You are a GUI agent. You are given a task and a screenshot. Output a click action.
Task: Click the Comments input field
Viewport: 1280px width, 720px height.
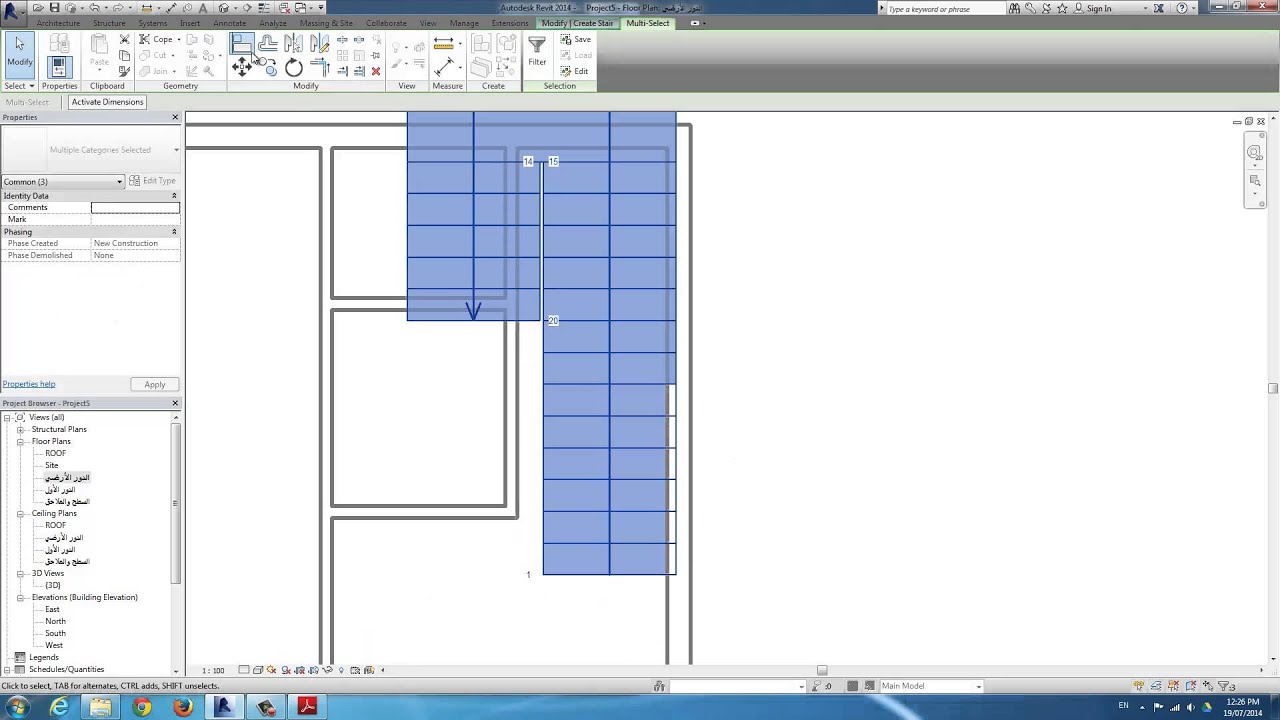(135, 207)
